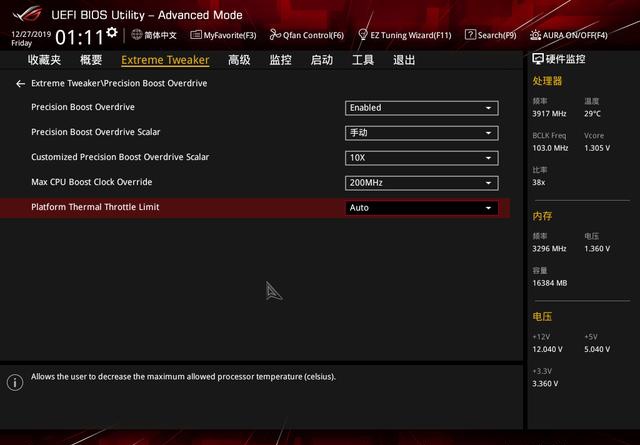Launch EZ Tuning Wizard(F11)

(405, 35)
